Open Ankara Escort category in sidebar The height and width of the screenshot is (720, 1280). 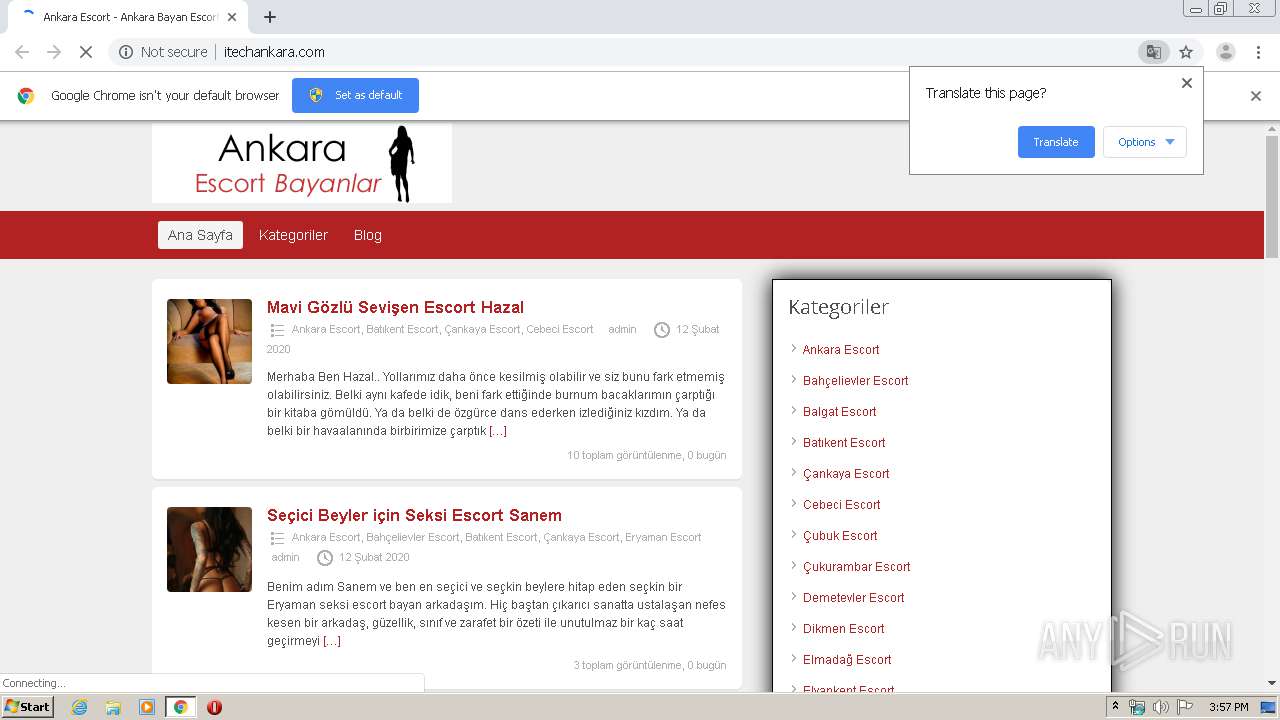(x=841, y=350)
